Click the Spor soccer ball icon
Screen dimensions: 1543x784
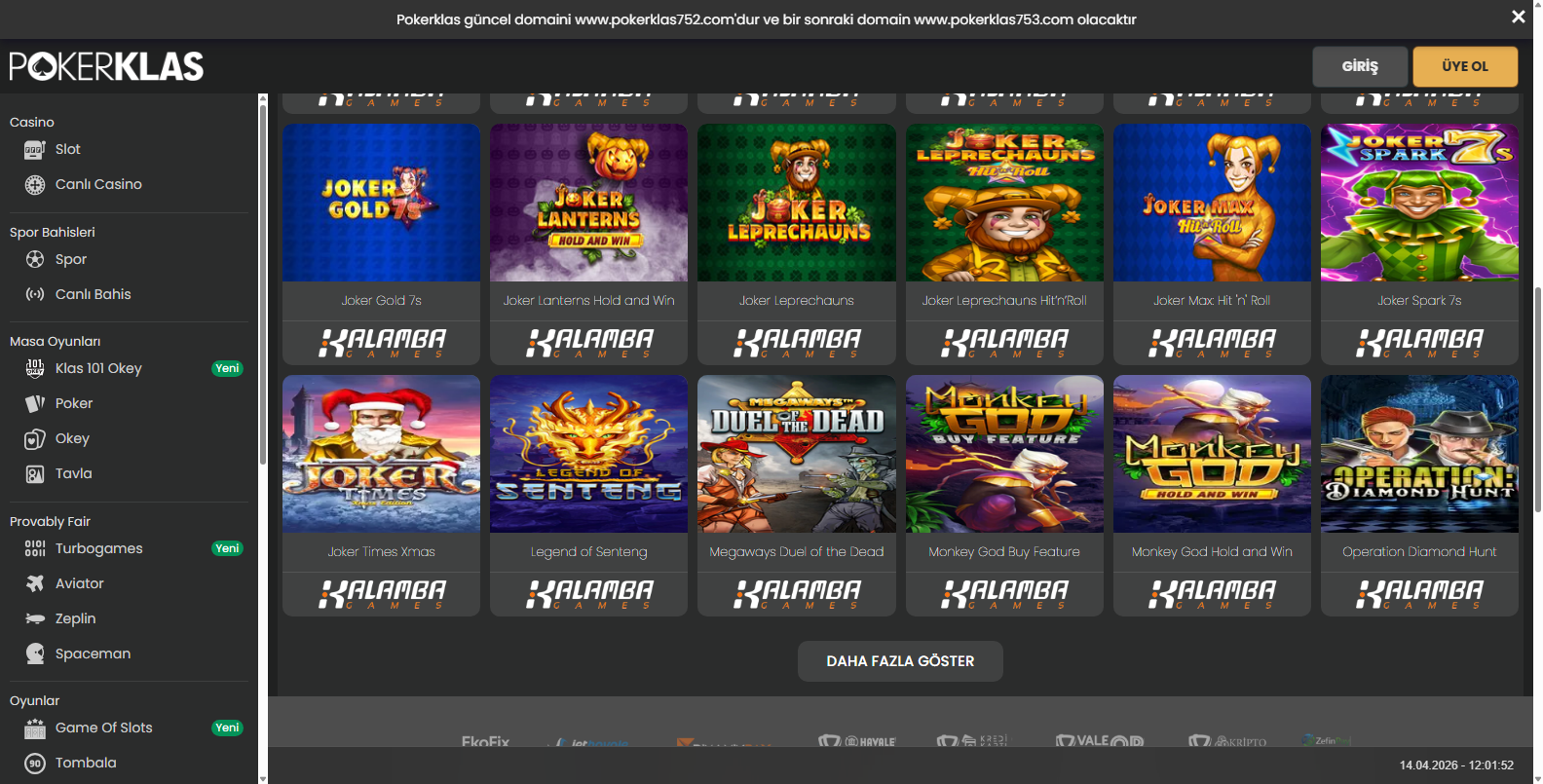pyautogui.click(x=35, y=259)
